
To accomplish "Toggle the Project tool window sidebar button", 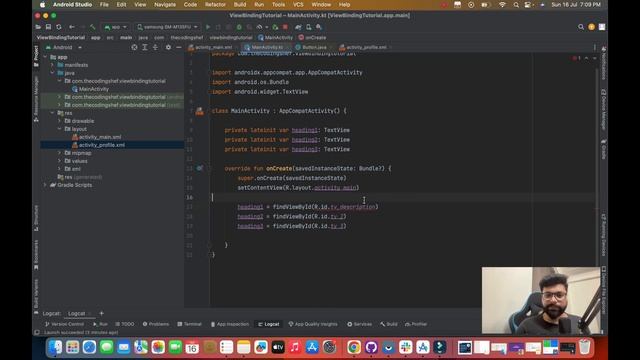I will (36, 56).
